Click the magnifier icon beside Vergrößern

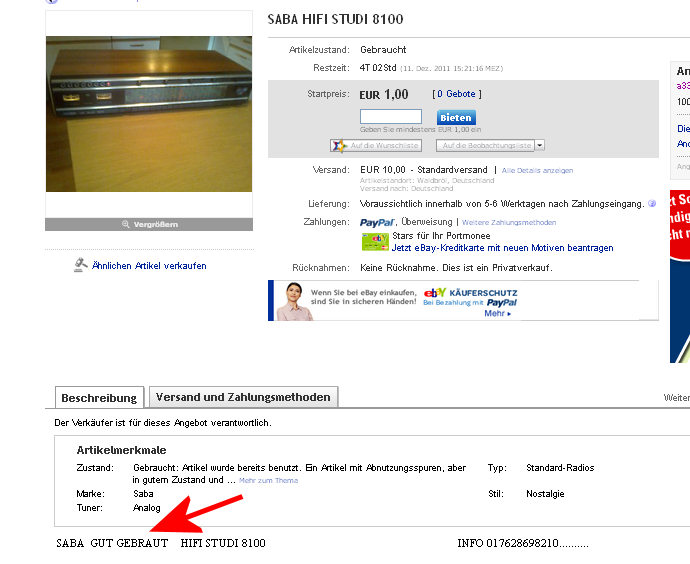[x=125, y=224]
